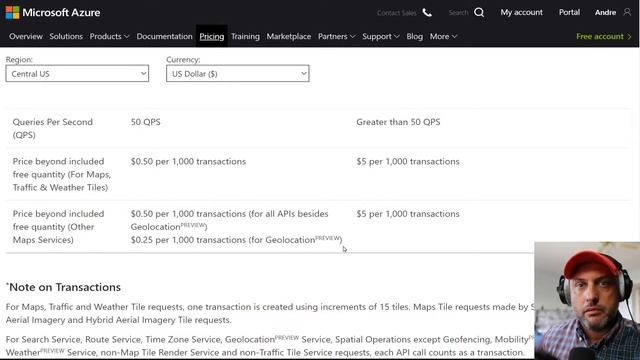640x360 pixels.
Task: Open search with the magnifier icon
Action: tap(479, 13)
